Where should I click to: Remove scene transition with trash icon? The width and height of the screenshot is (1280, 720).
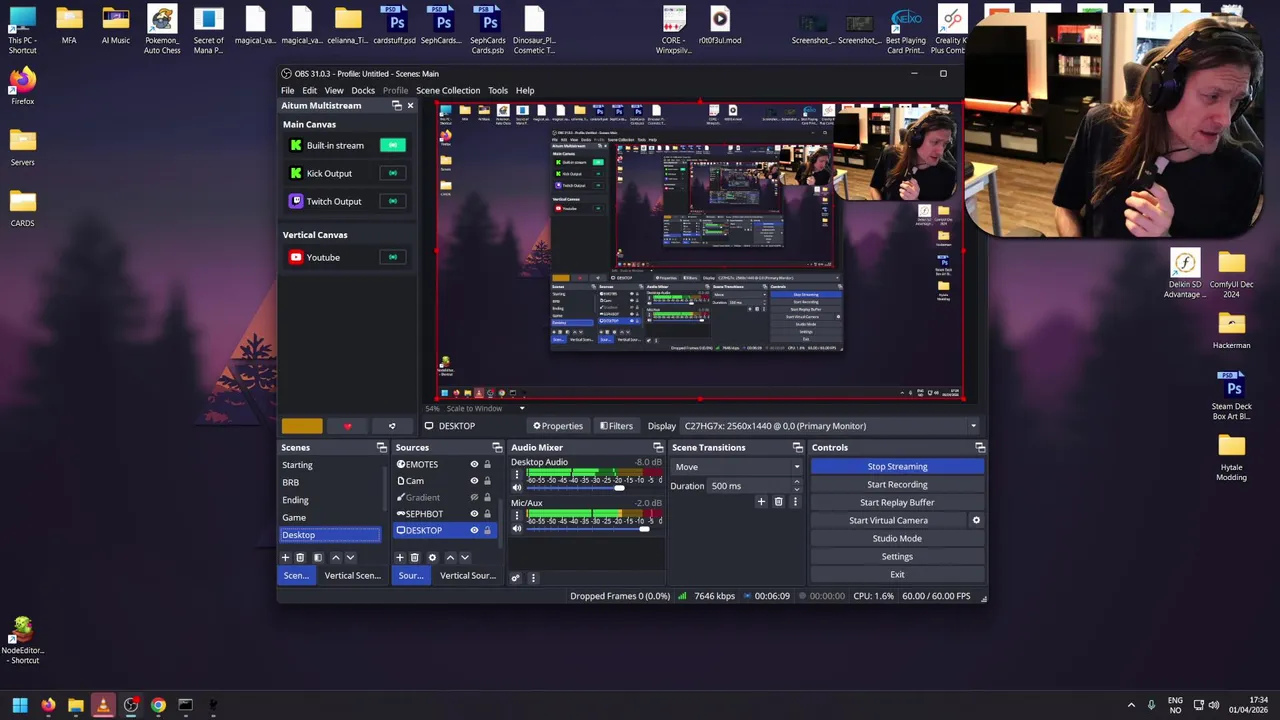click(x=778, y=501)
